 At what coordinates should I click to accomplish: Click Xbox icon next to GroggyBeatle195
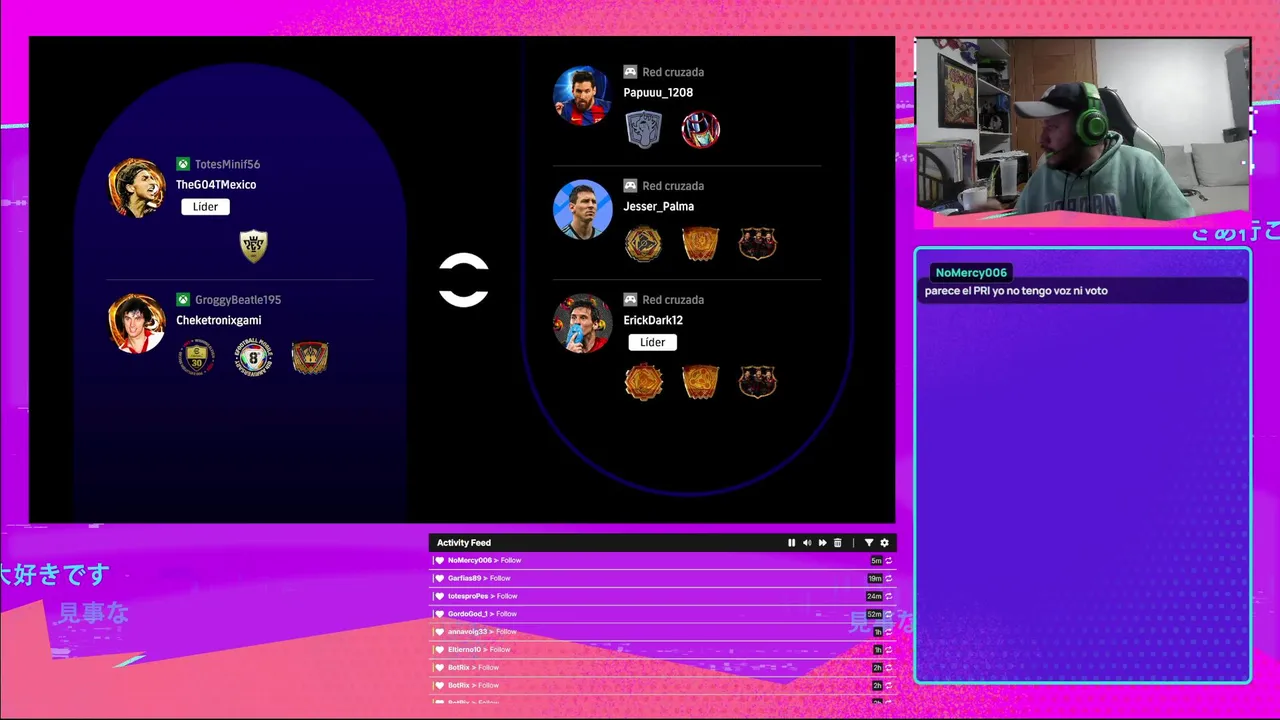pyautogui.click(x=183, y=300)
